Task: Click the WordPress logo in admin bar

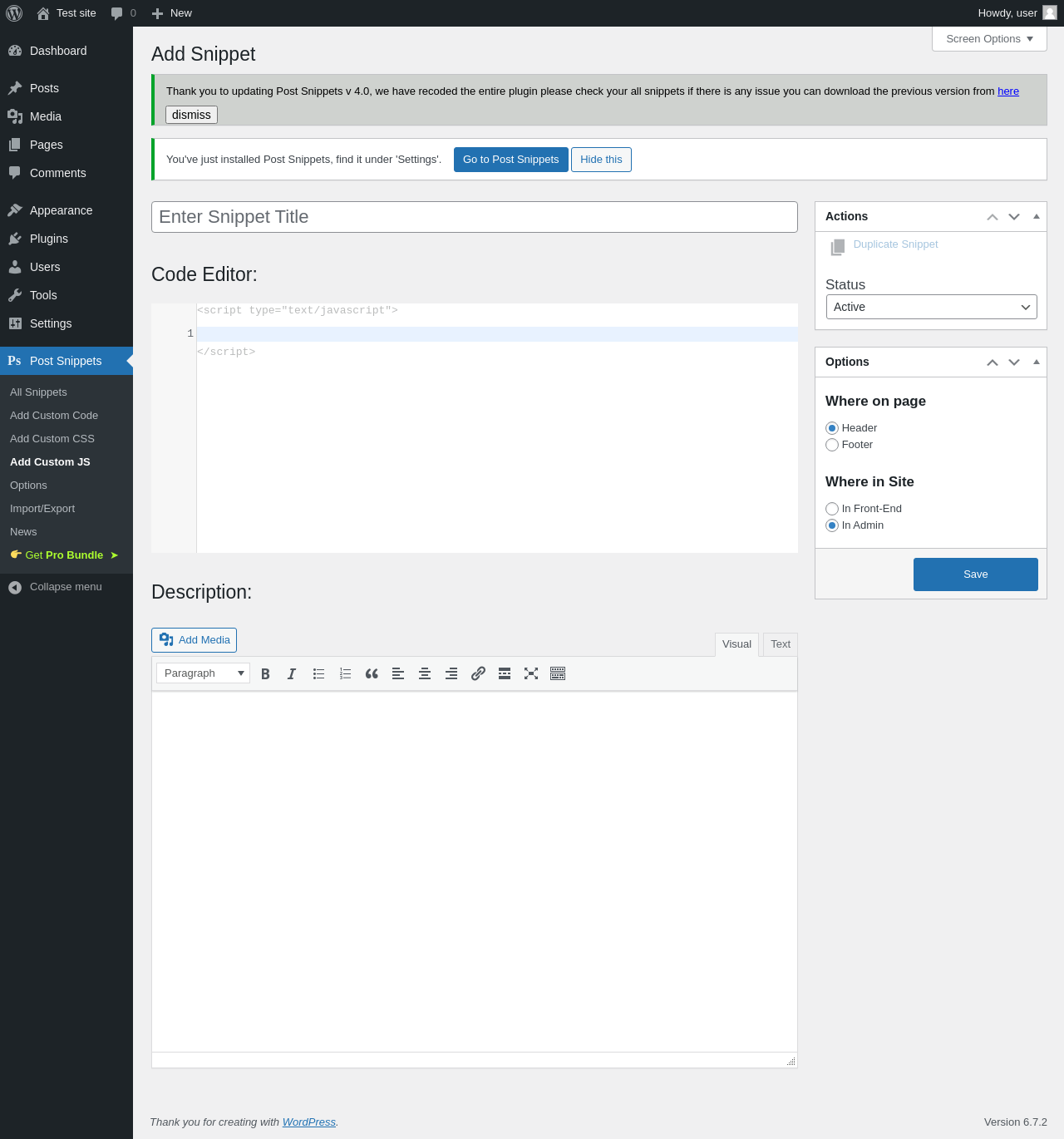Action: click(14, 13)
